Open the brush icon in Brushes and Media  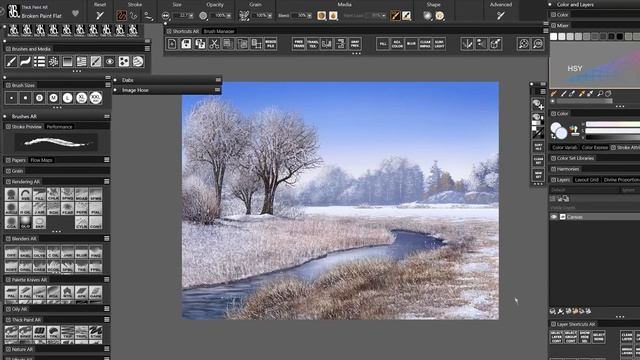11,62
